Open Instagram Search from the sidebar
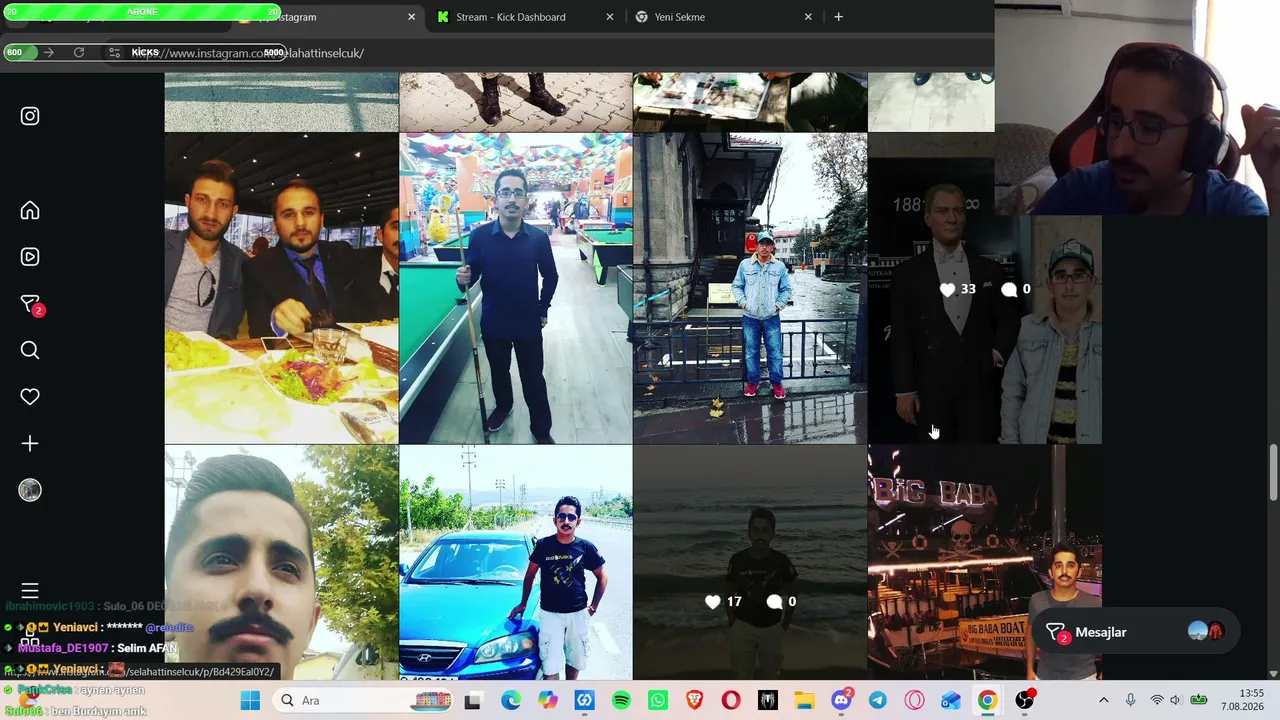This screenshot has width=1280, height=720. (30, 350)
